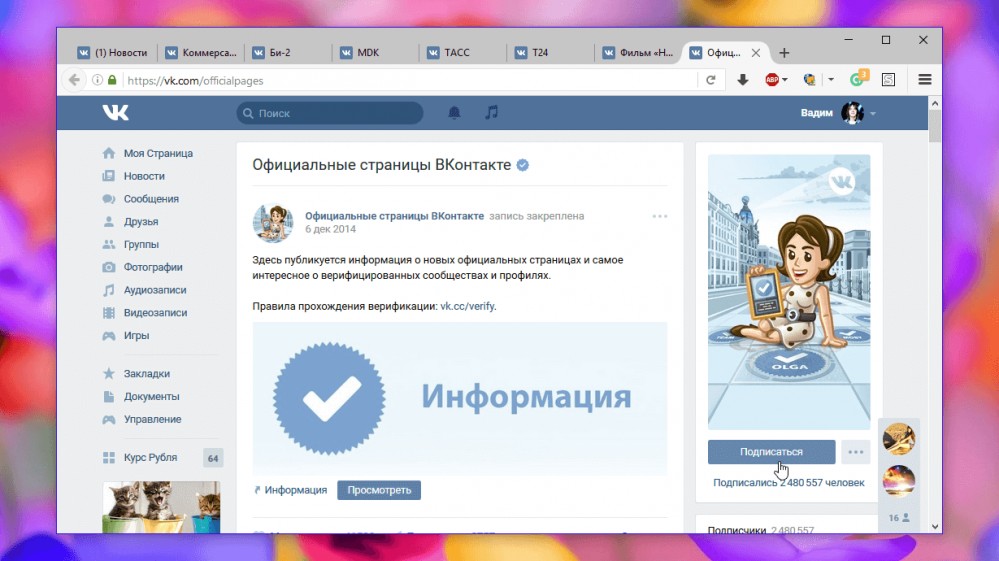Click the Поиск search field
The image size is (999, 561).
point(330,113)
